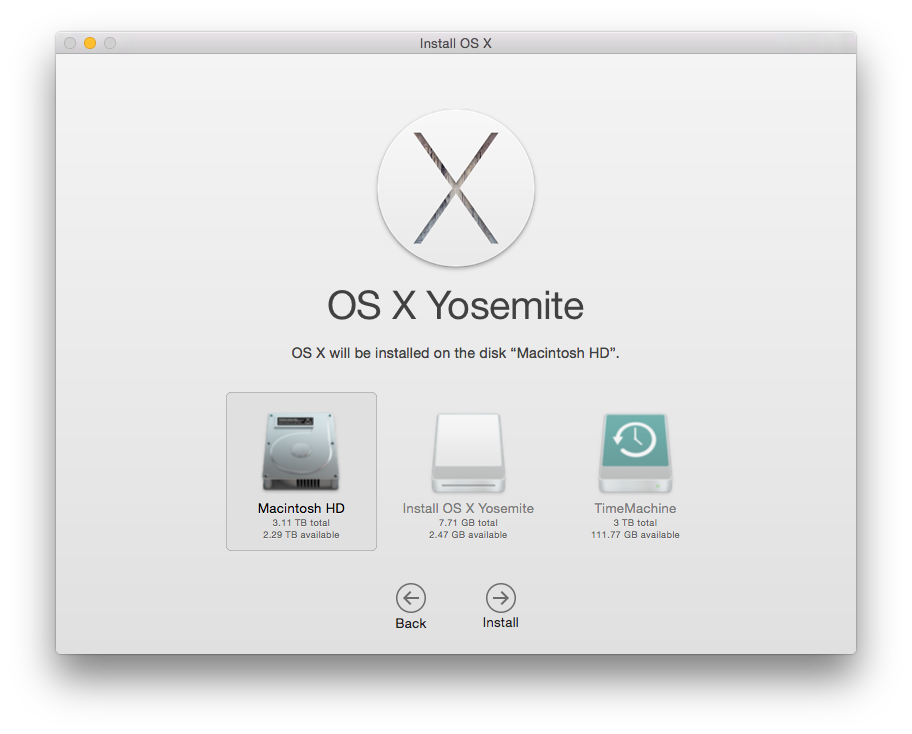Click the 'OS X Yosemite' heading
912x734 pixels.
(455, 306)
